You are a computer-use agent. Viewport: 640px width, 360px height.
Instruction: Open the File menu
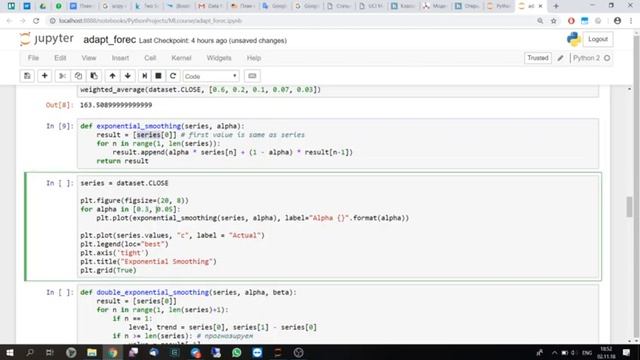(33, 58)
